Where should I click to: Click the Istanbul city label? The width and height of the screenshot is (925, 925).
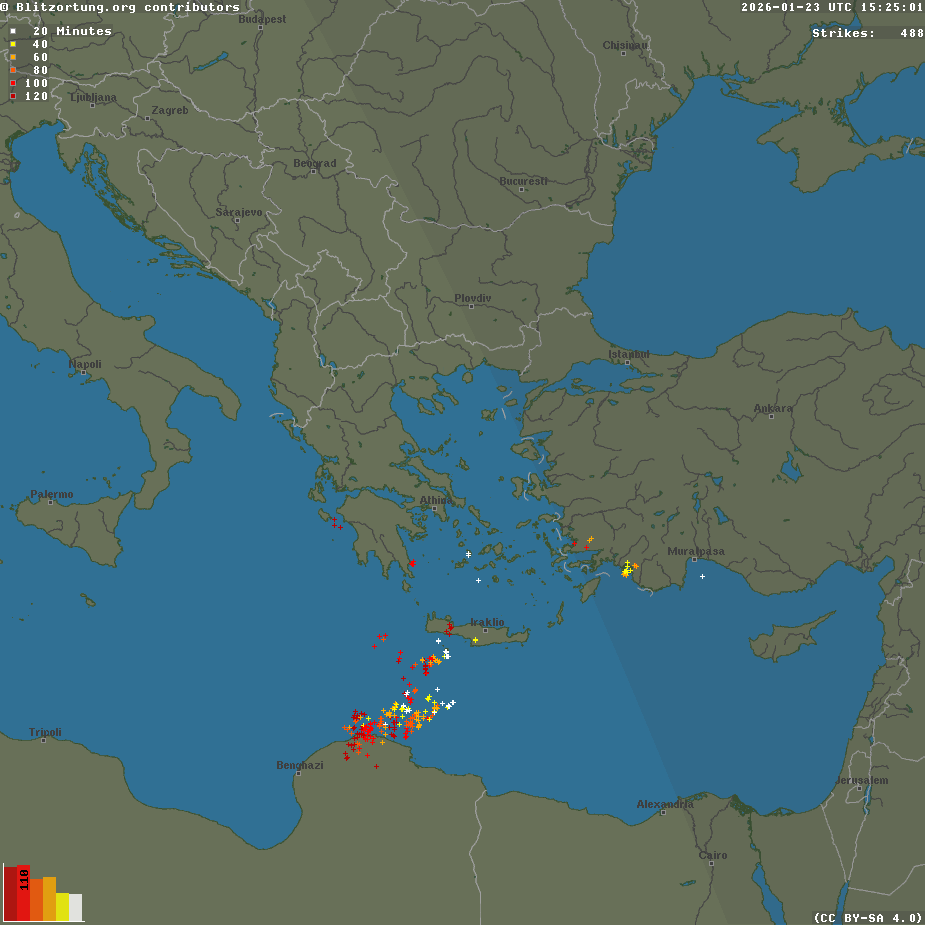click(x=629, y=354)
